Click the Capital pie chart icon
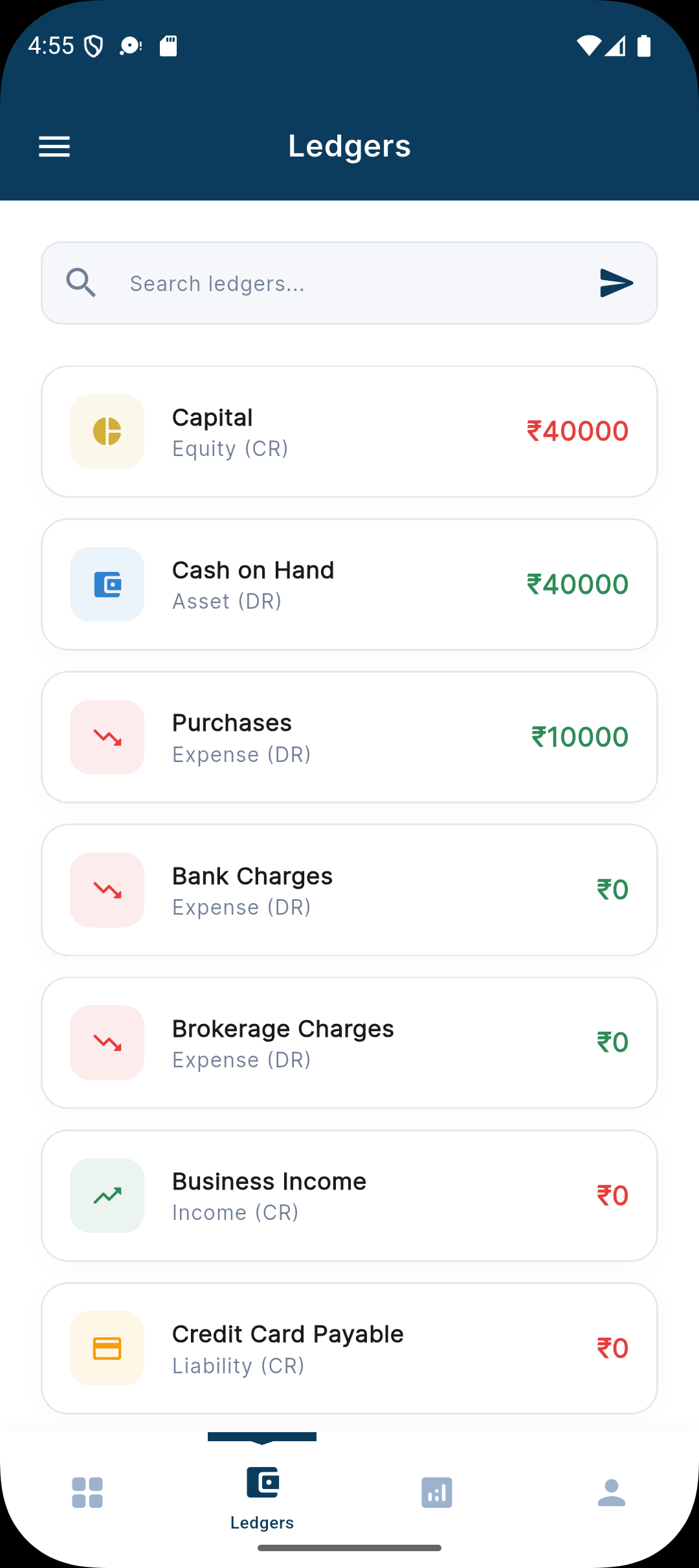 (107, 431)
